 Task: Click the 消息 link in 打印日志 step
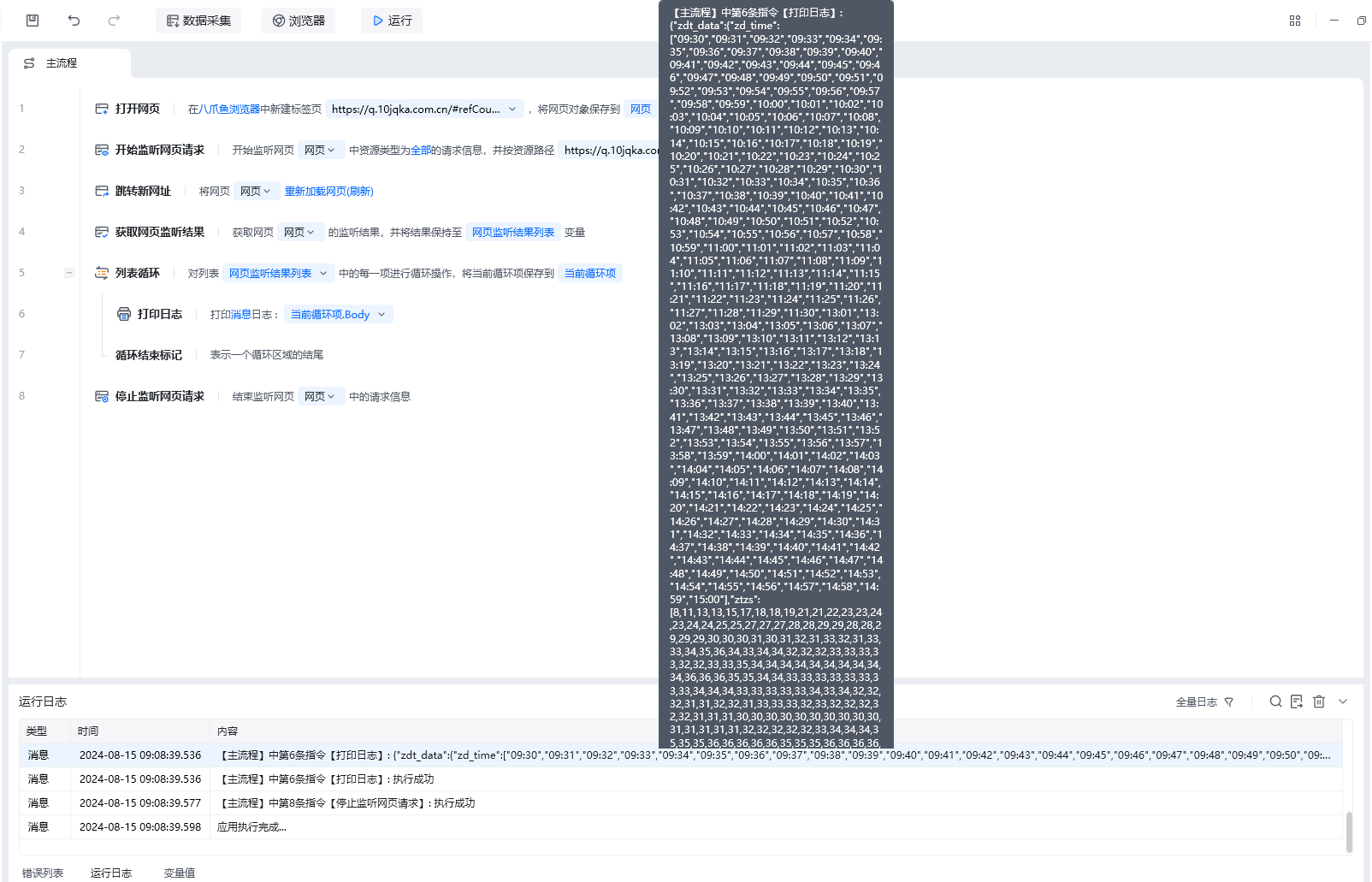click(x=241, y=314)
